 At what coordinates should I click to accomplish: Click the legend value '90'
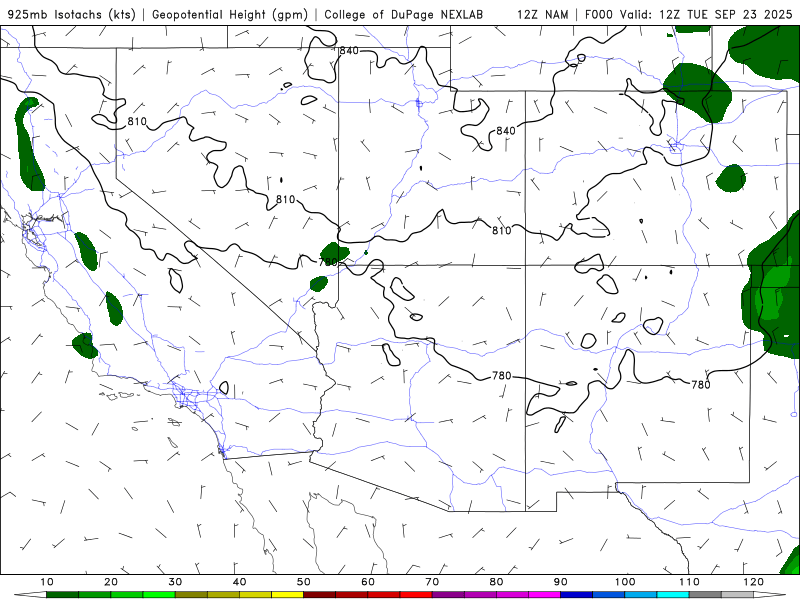(561, 582)
